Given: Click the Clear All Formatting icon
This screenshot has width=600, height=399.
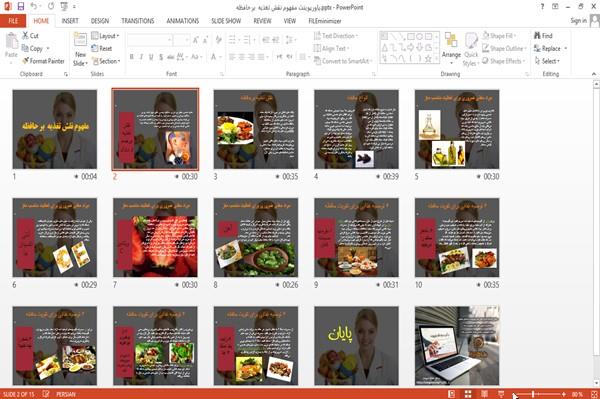Looking at the screenshot, I should pos(218,40).
